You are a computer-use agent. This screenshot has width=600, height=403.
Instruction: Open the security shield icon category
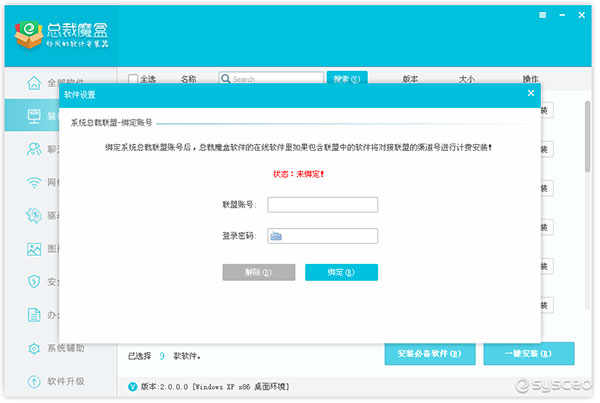pos(34,282)
